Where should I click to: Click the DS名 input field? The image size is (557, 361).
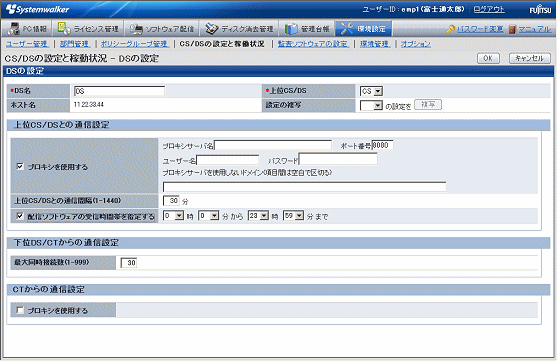pyautogui.click(x=119, y=91)
